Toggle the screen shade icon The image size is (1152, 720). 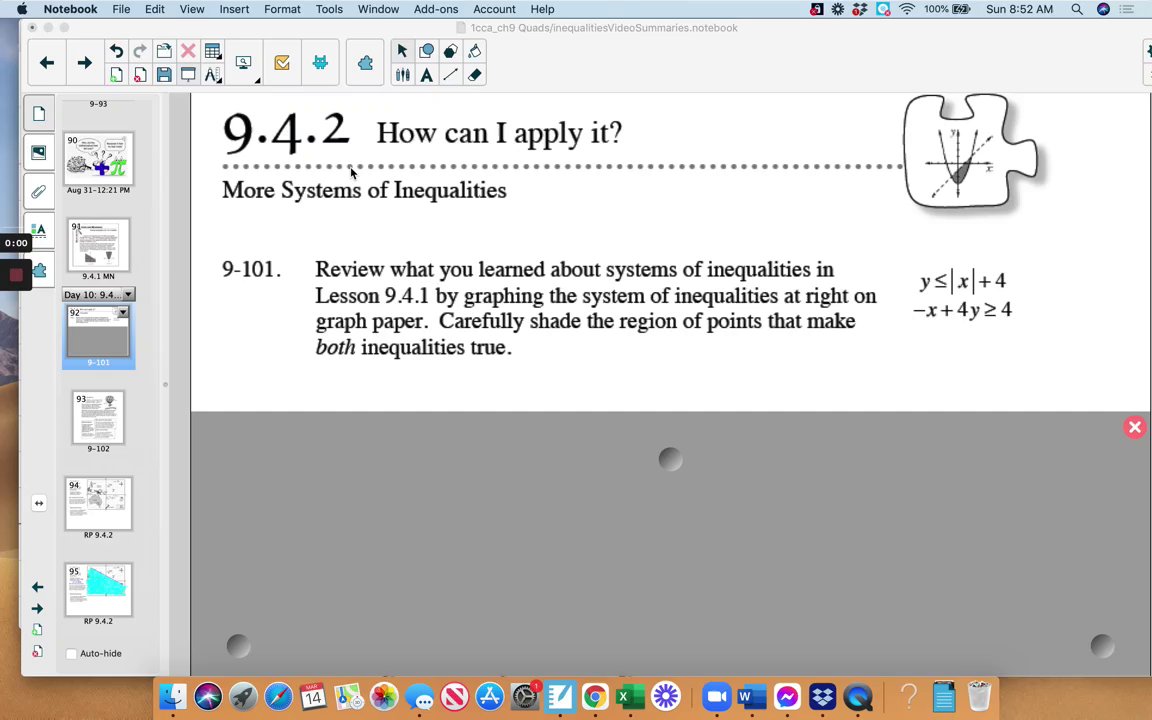coord(188,75)
